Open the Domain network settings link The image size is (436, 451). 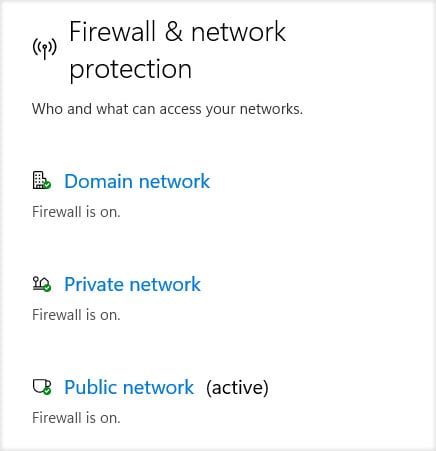click(137, 181)
